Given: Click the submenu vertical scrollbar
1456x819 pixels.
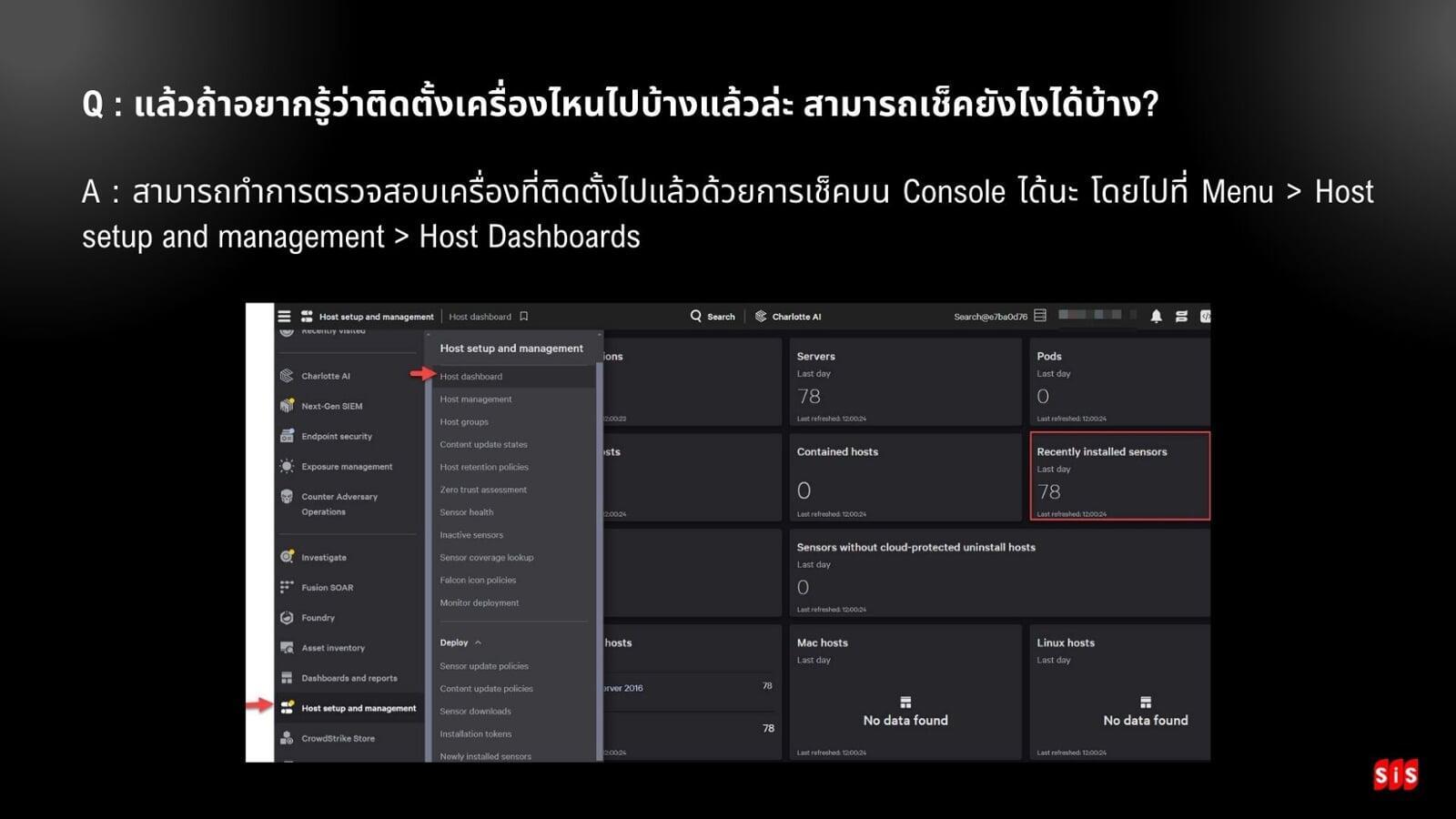Looking at the screenshot, I should point(600,560).
